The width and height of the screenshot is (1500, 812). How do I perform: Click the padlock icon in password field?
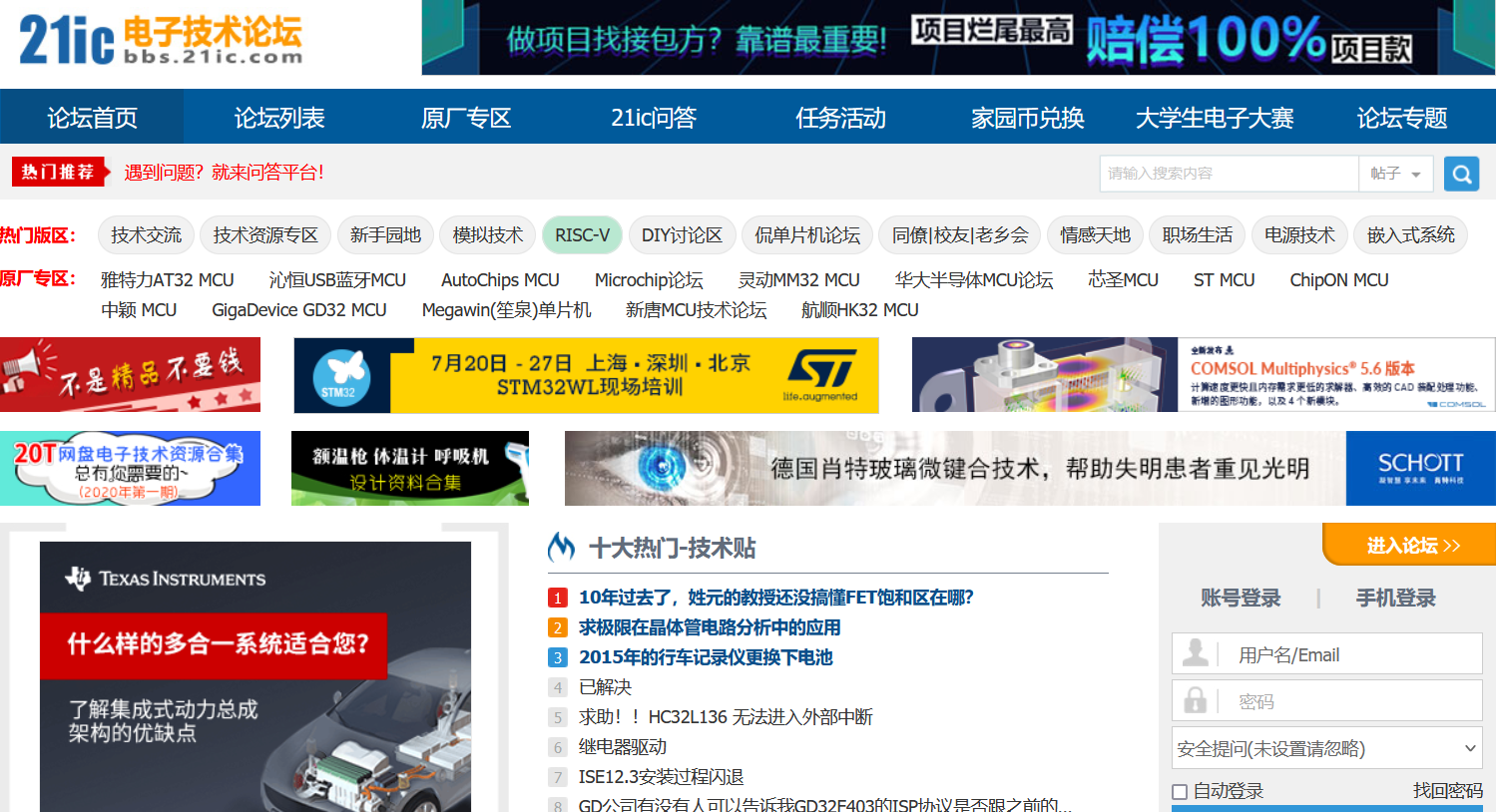click(x=1195, y=700)
